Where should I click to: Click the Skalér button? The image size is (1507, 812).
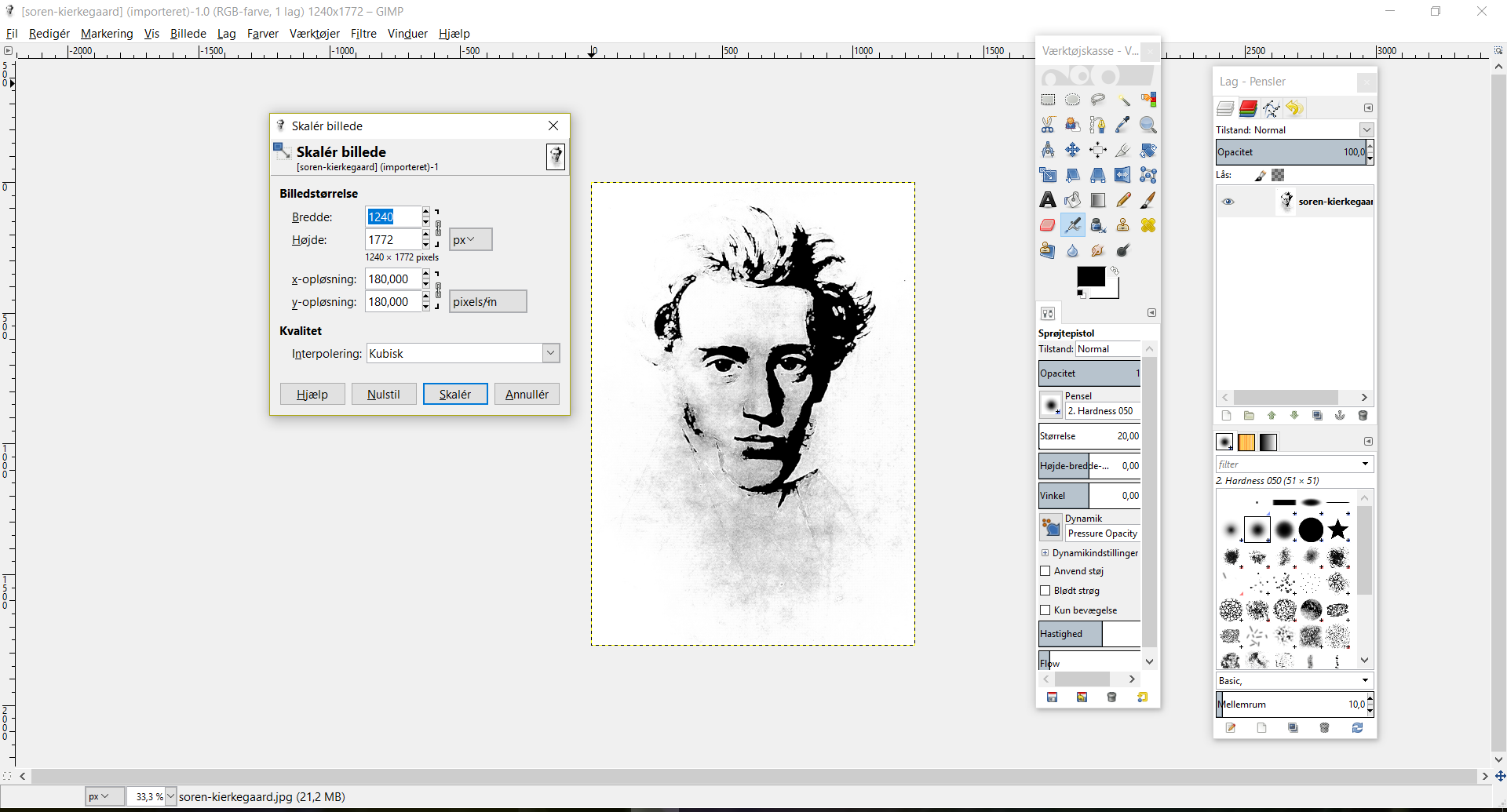click(x=455, y=395)
